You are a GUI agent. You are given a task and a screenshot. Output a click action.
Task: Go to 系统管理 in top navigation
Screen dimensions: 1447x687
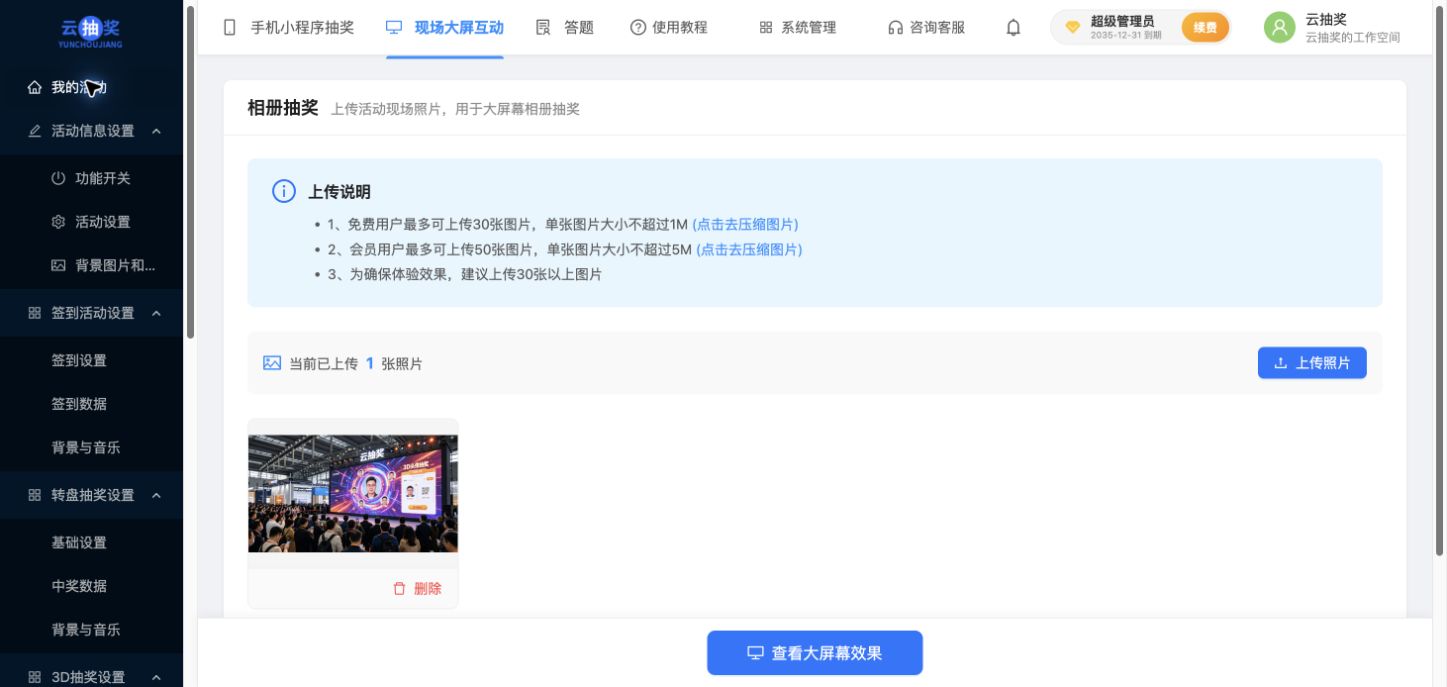[797, 28]
